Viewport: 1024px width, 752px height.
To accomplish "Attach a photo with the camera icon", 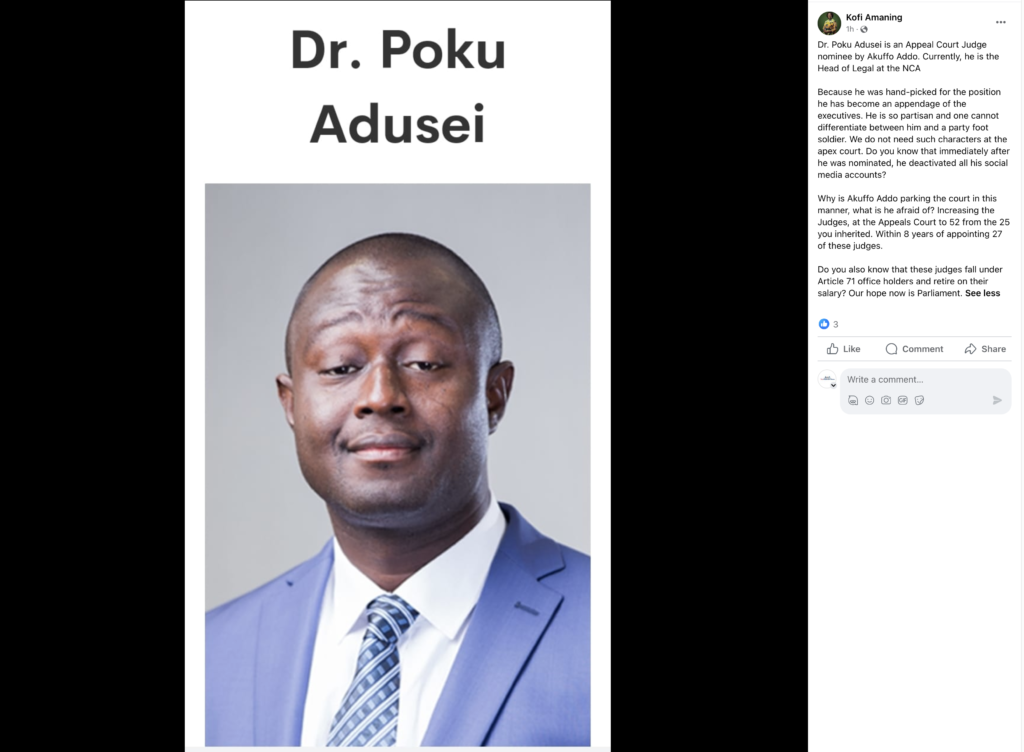I will (886, 400).
